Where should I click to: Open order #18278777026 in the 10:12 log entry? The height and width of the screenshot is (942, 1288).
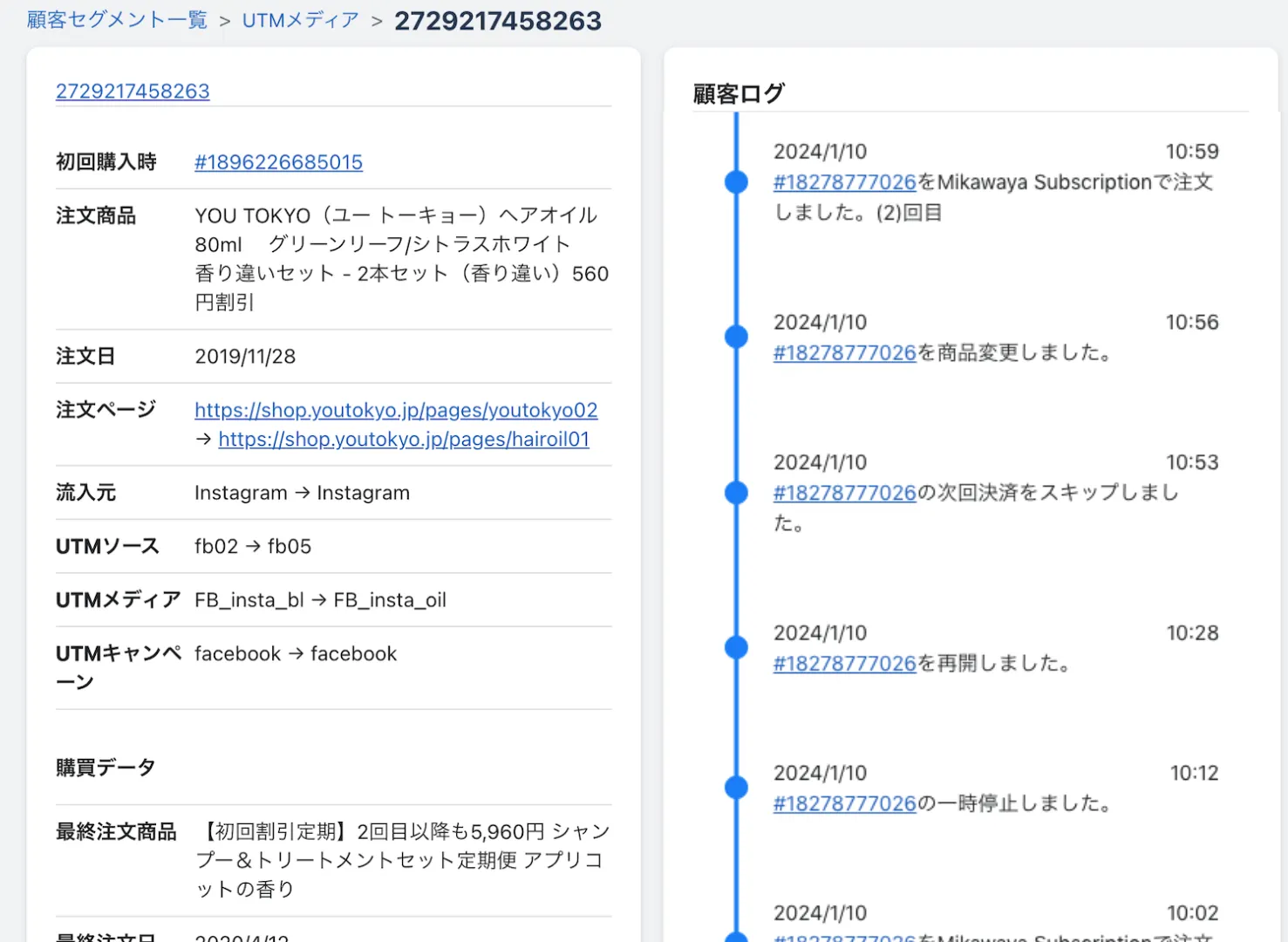point(844,803)
